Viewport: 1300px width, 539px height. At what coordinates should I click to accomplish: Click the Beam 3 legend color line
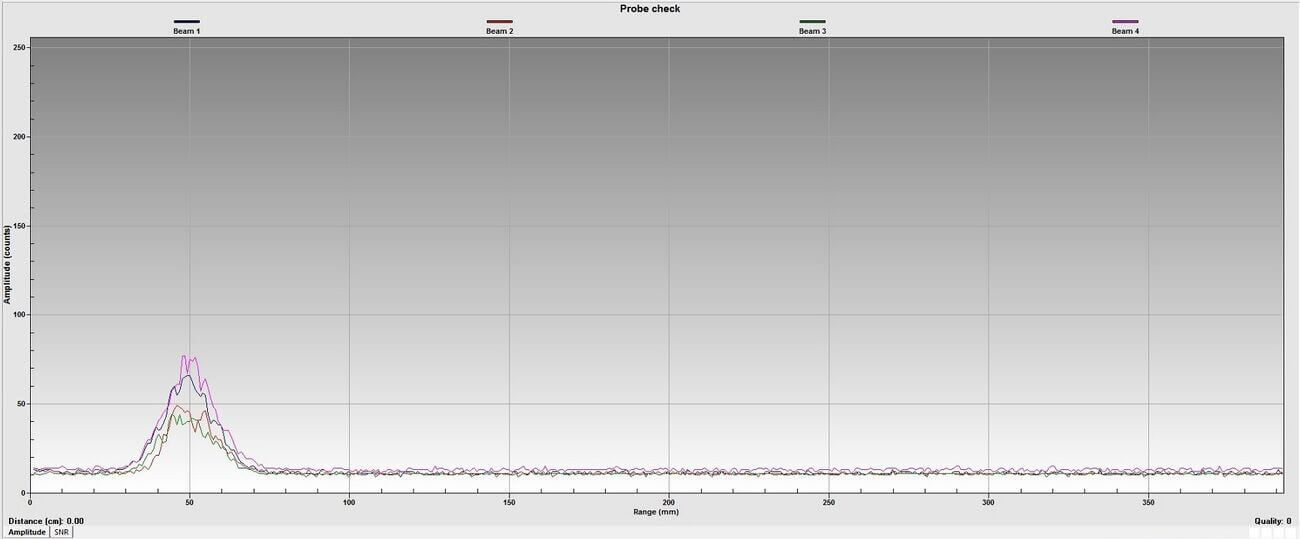pyautogui.click(x=812, y=21)
